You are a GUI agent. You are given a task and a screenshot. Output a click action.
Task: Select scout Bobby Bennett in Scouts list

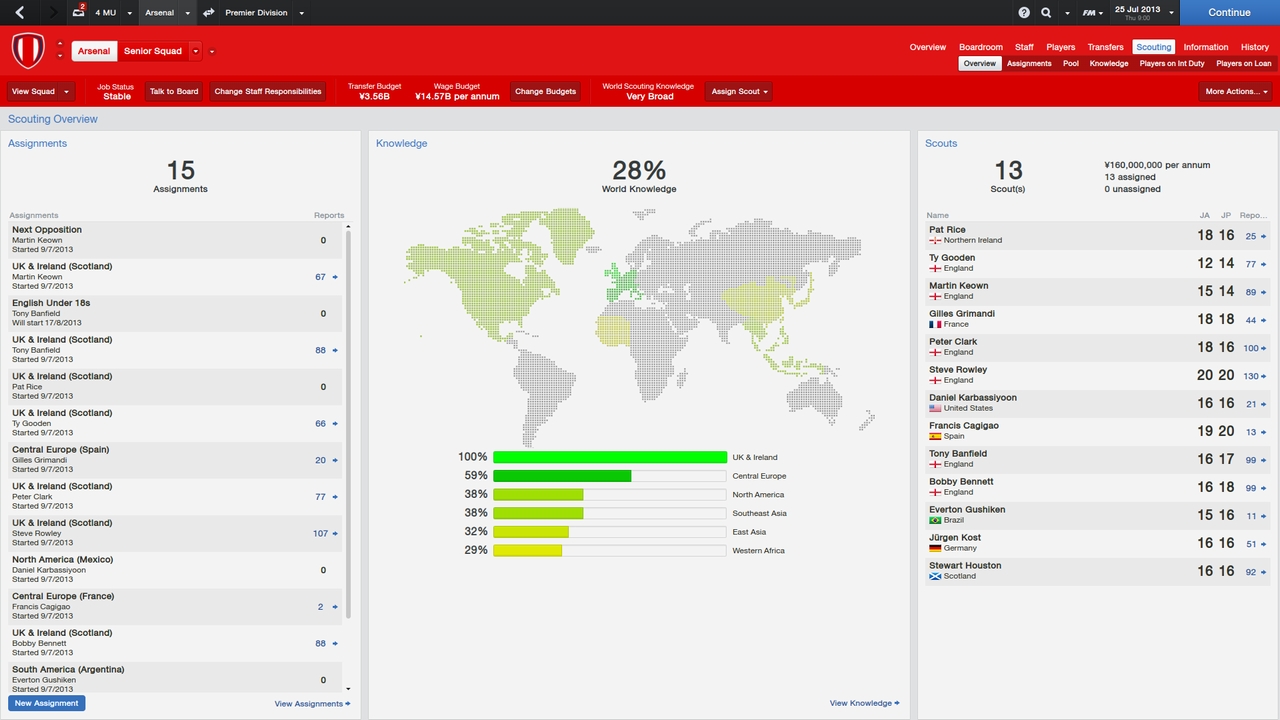coord(1098,487)
